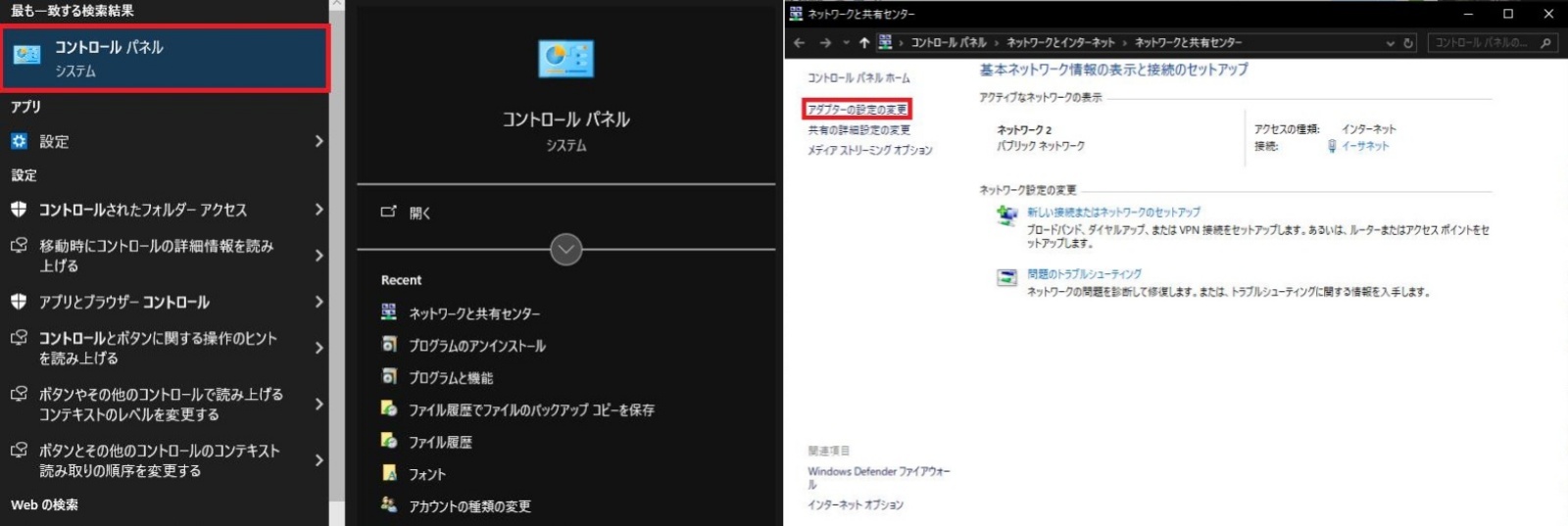Screen dimensions: 1568x526
Task: Open 問題のトラブルシューティング link
Action: [x=1084, y=274]
